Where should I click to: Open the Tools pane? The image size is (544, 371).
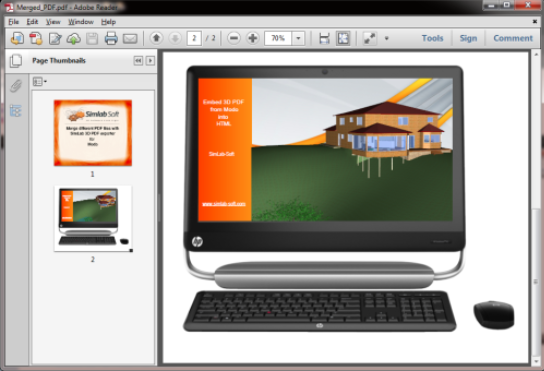432,38
